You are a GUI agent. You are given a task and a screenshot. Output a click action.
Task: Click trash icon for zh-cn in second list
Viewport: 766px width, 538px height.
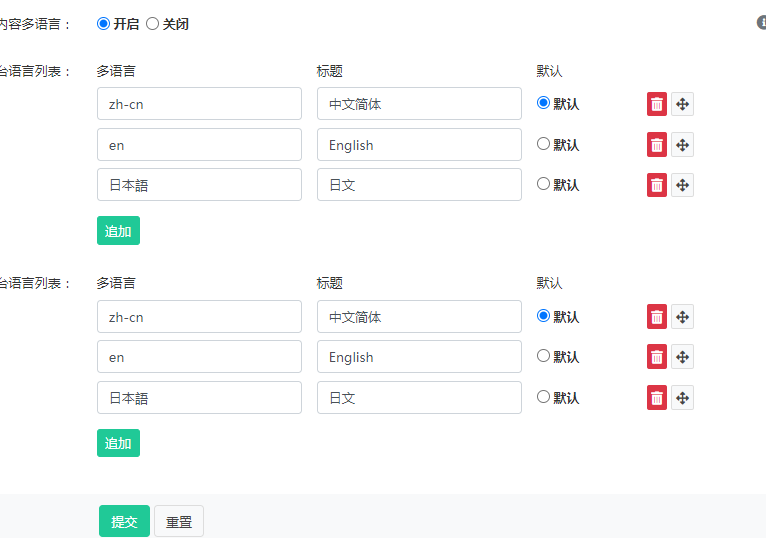(657, 317)
